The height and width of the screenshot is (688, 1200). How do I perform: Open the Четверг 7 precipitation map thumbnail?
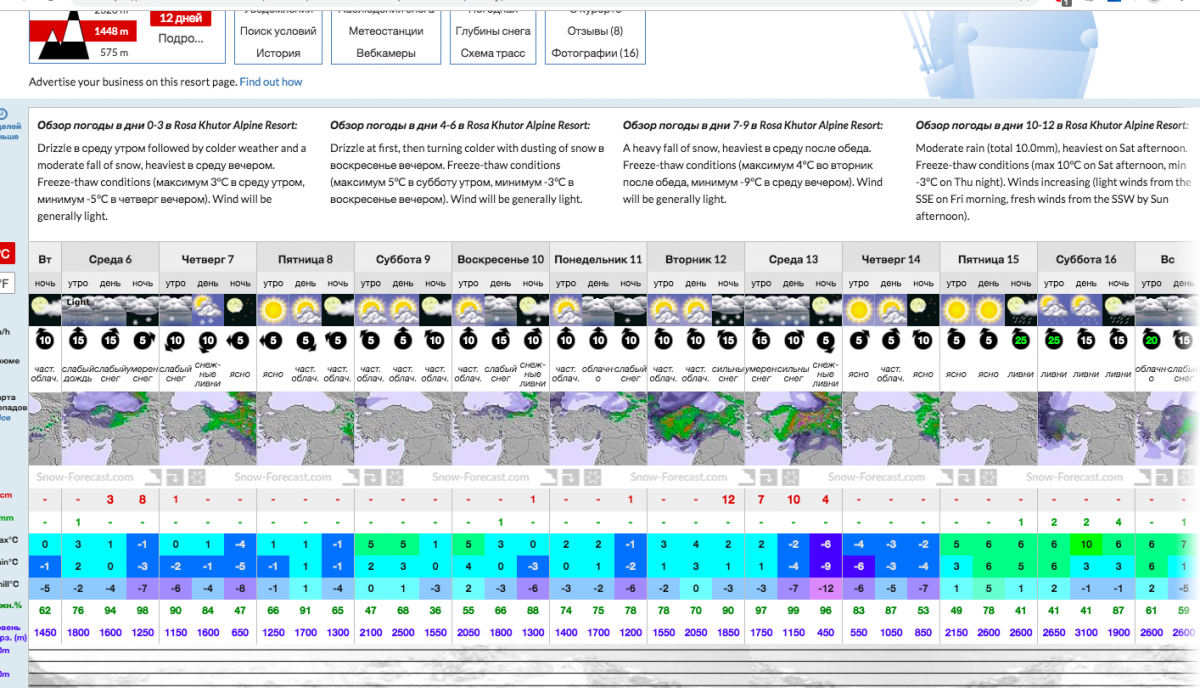(x=208, y=430)
